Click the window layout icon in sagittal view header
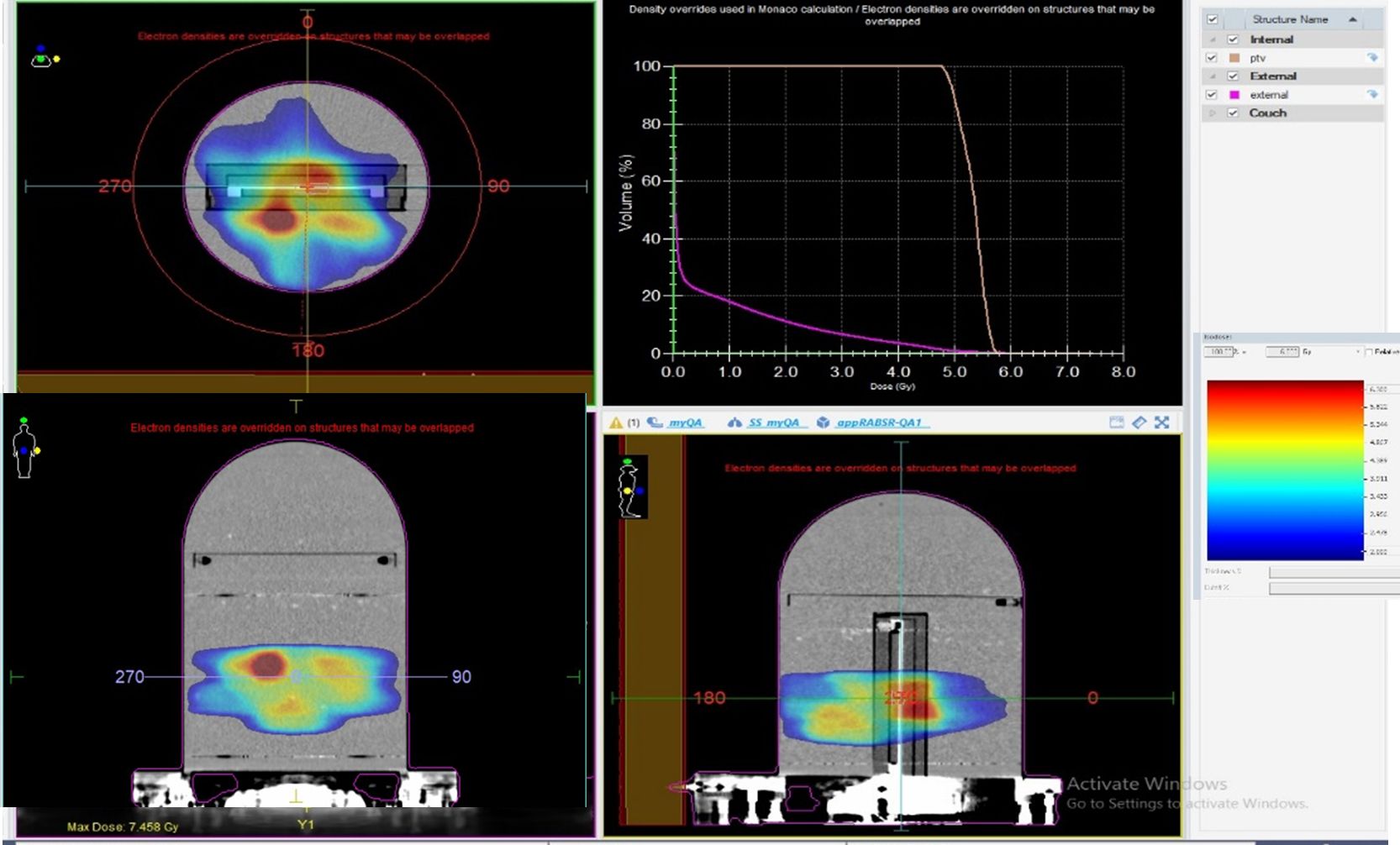This screenshot has width=1400, height=845. click(x=1116, y=422)
